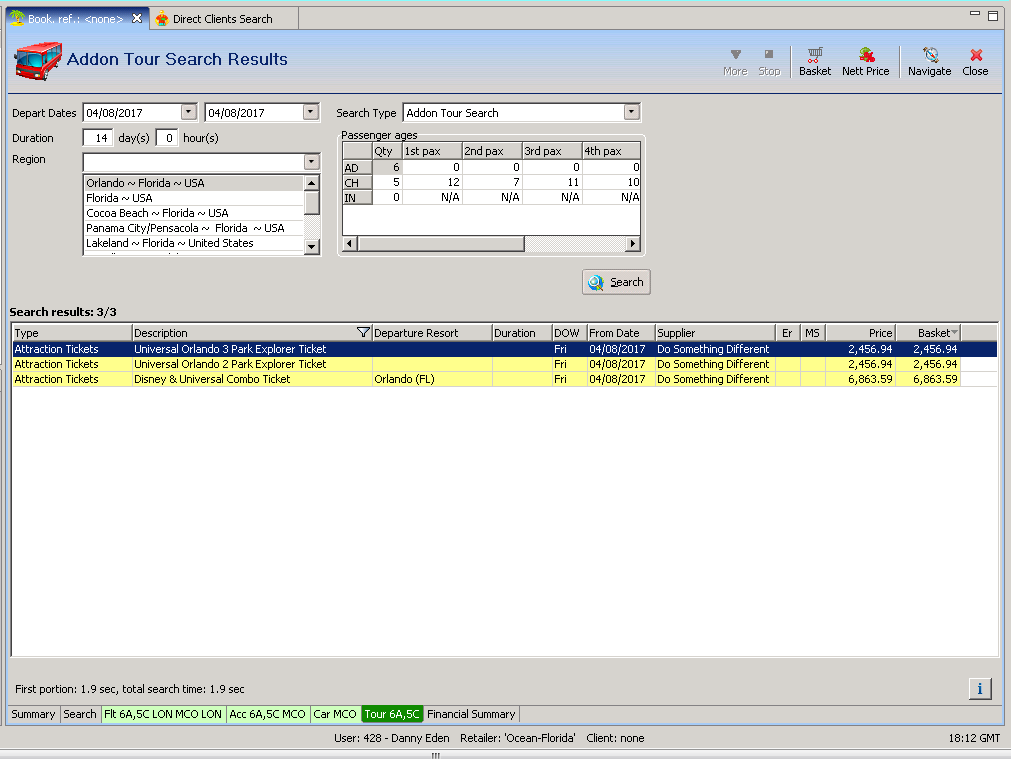This screenshot has width=1011, height=759.
Task: Open the Region combo box dropdown
Action: (x=310, y=162)
